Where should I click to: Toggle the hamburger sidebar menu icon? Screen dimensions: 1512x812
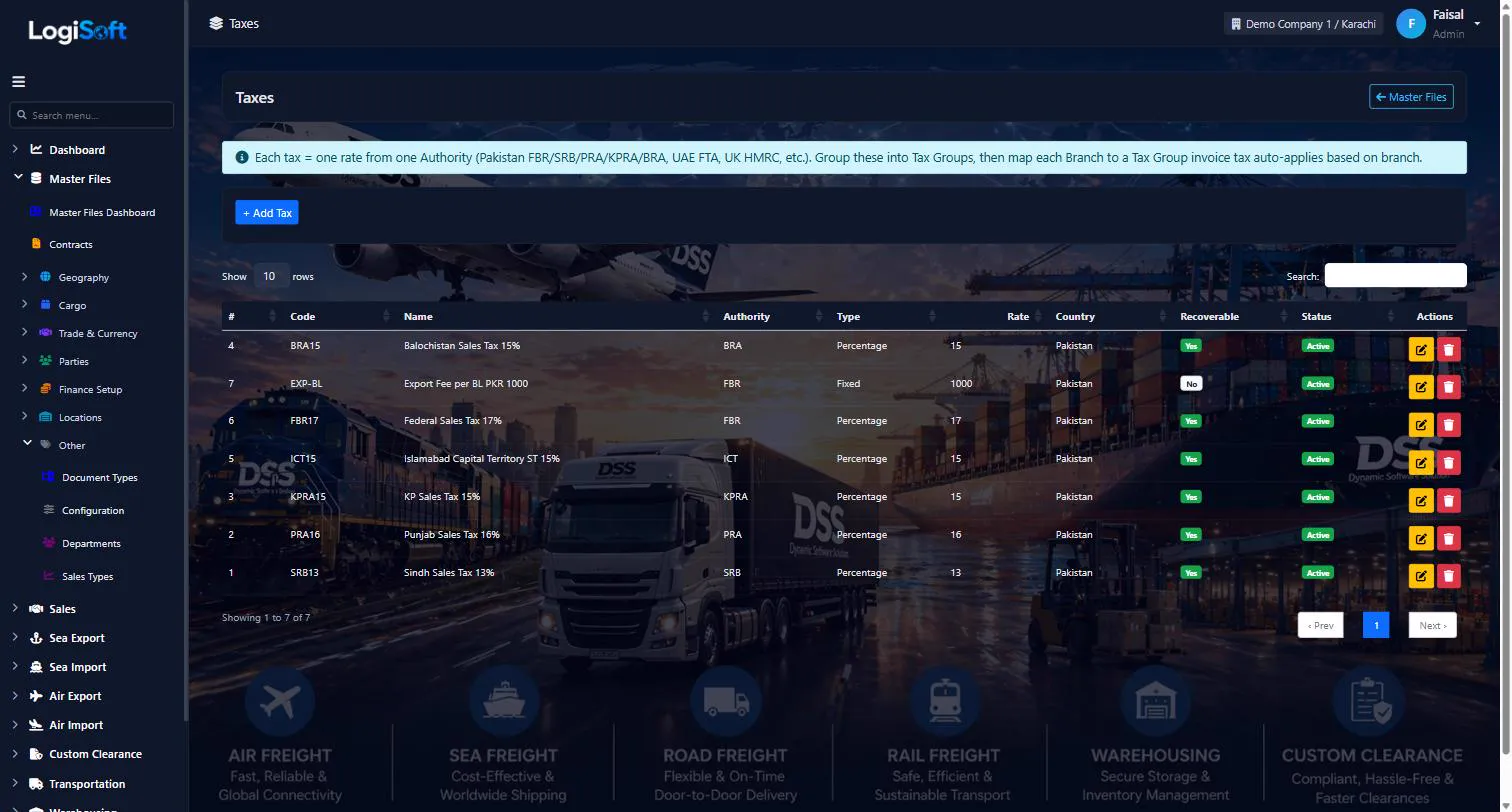(18, 82)
